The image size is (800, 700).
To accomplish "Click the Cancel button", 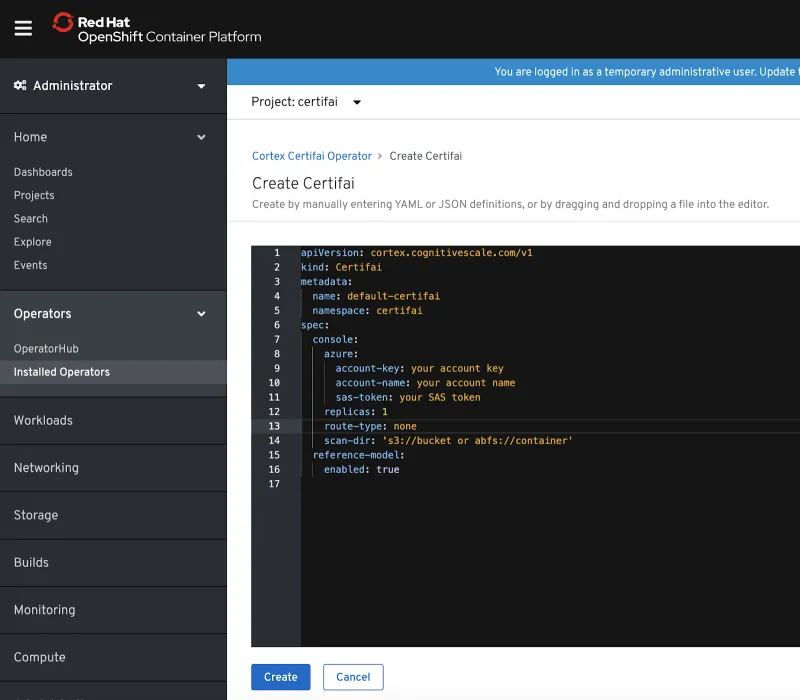I will pyautogui.click(x=353, y=677).
